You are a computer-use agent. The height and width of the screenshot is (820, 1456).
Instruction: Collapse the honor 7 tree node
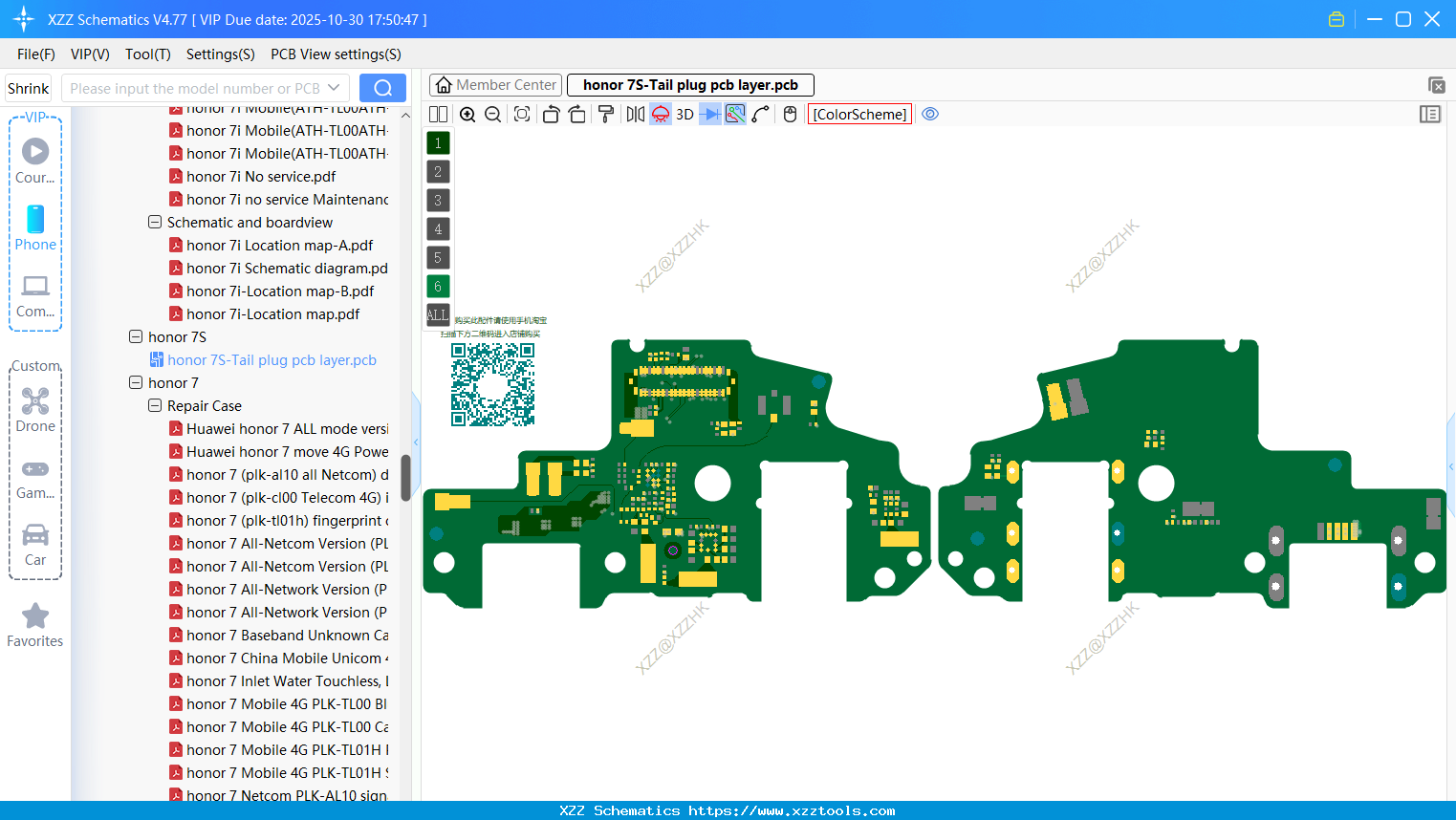coord(136,383)
